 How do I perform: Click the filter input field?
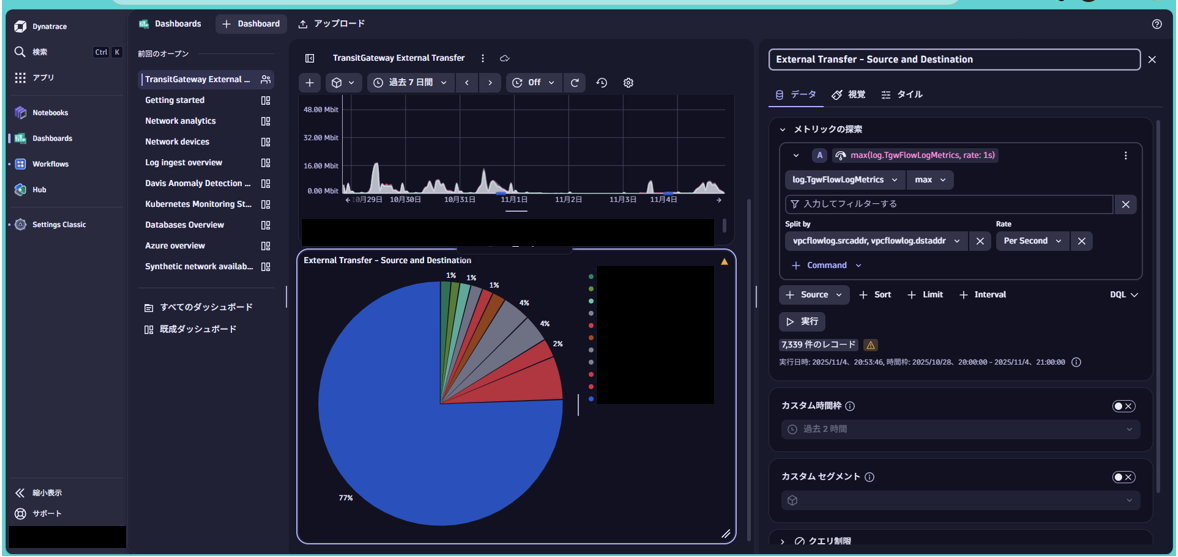pyautogui.click(x=949, y=204)
